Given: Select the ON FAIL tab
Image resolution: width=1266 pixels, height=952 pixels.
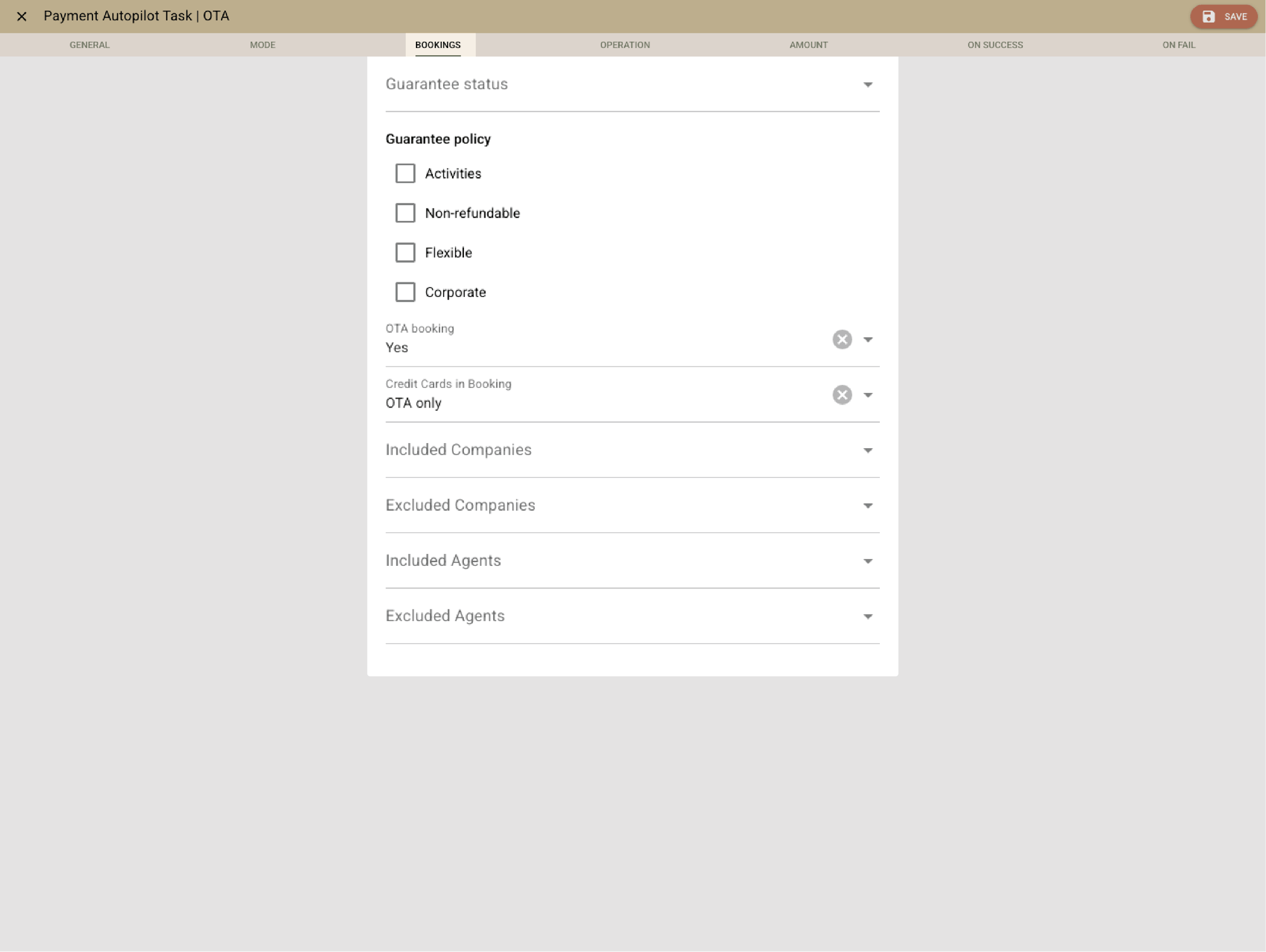Looking at the screenshot, I should tap(1179, 45).
